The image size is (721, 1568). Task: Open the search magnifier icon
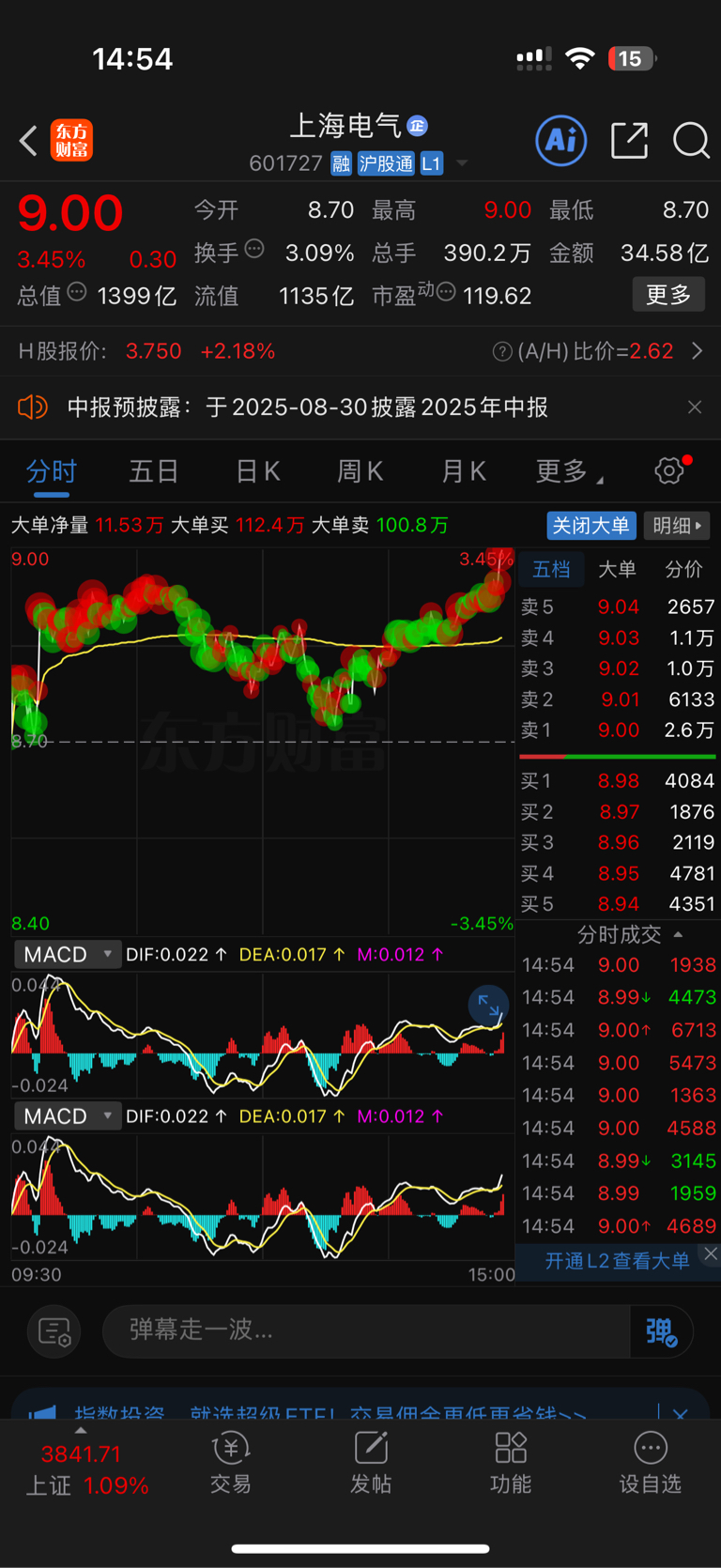[691, 141]
